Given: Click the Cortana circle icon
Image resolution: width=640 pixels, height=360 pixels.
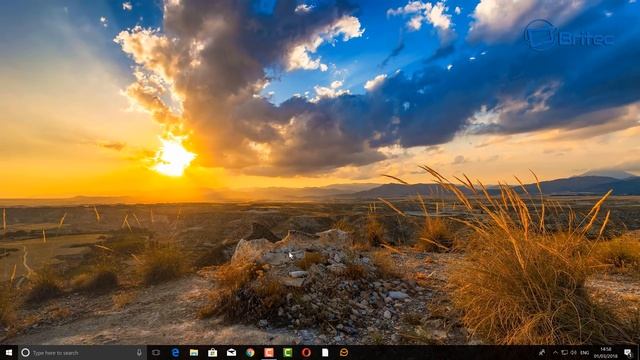Looking at the screenshot, I should (x=25, y=353).
